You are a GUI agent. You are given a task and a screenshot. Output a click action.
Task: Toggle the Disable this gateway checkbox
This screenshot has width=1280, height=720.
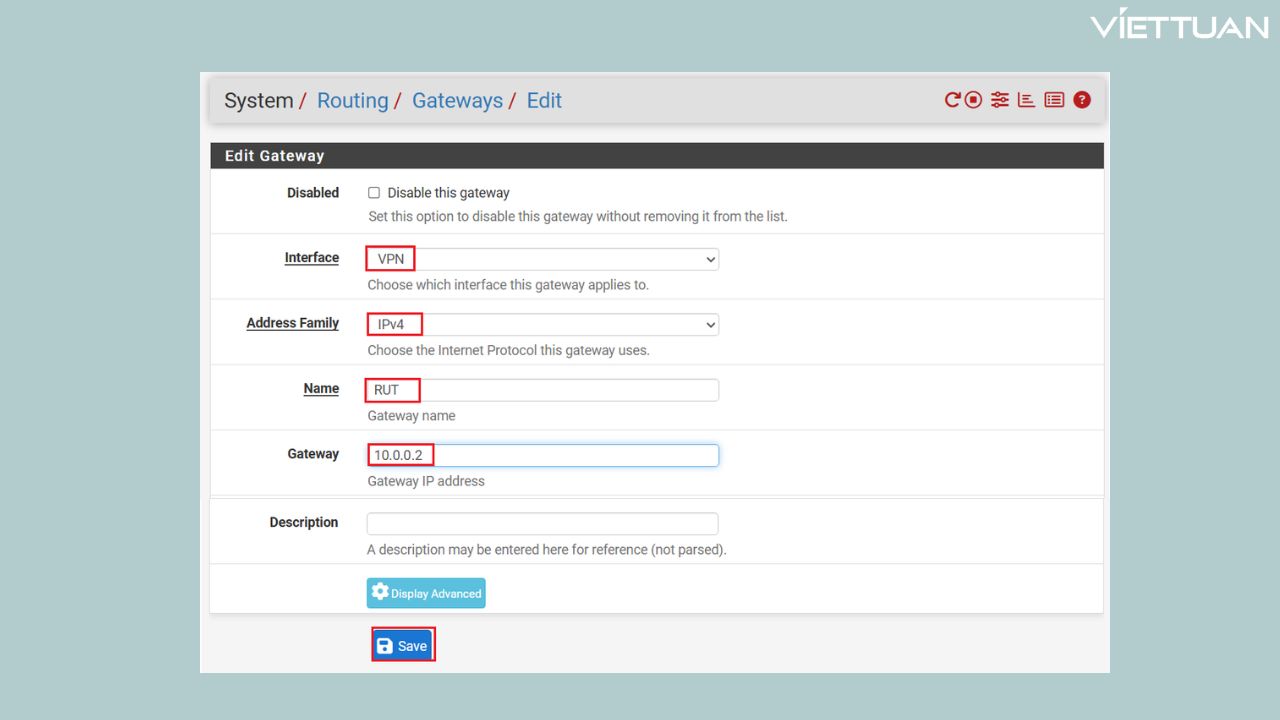click(374, 193)
